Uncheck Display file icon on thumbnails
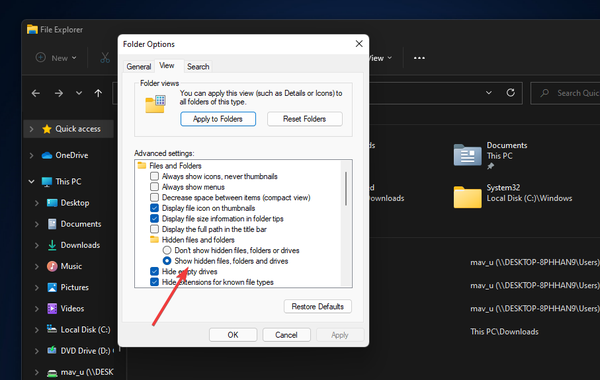Viewport: 600px width, 380px height. [x=154, y=208]
